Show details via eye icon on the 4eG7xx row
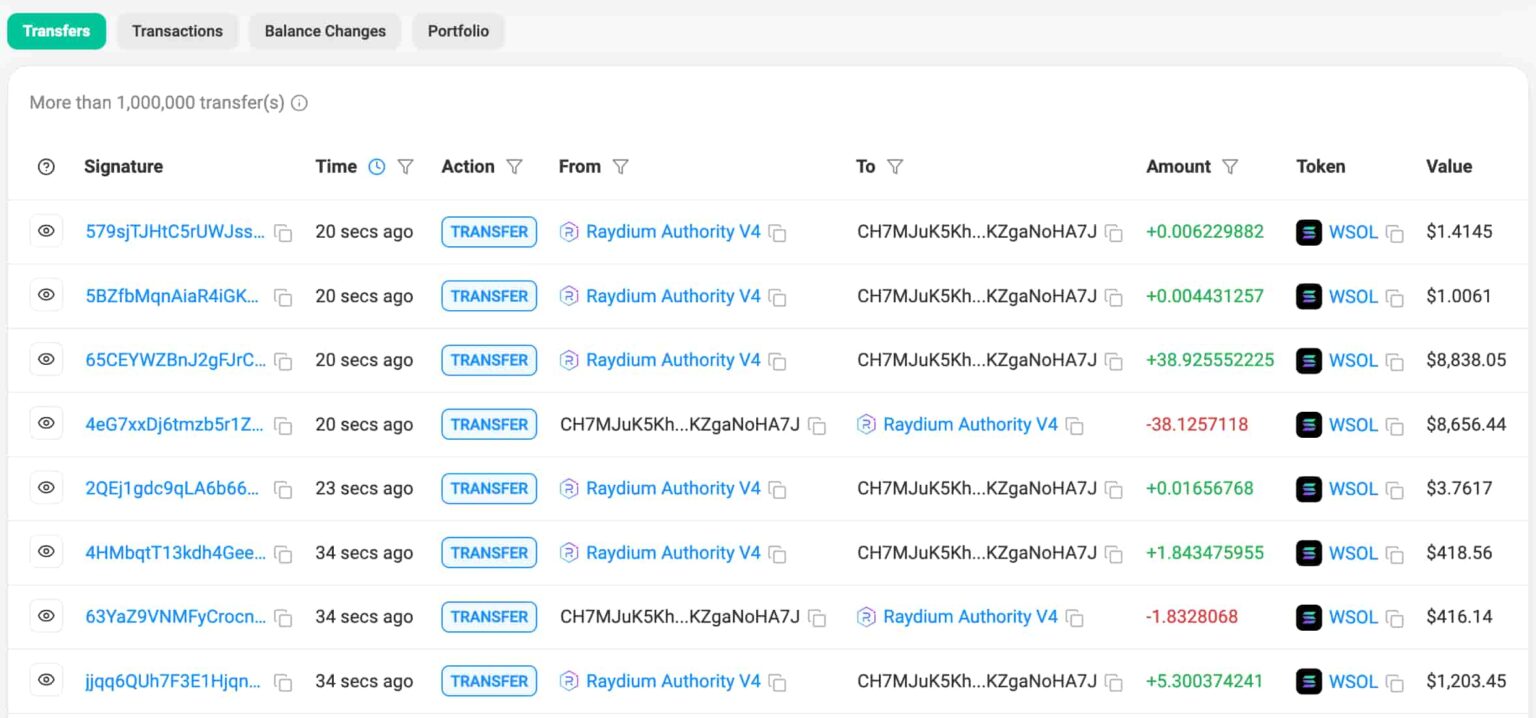 coord(46,424)
